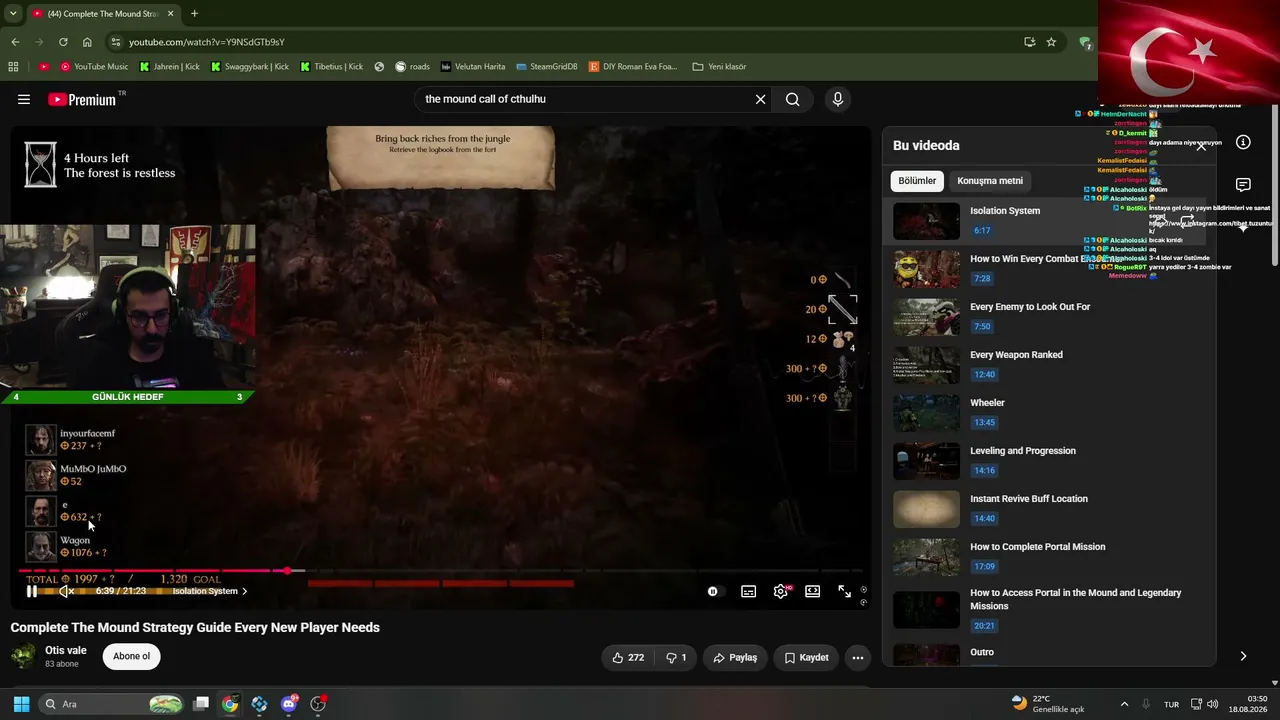The image size is (1280, 720).
Task: Show hidden system tray icons
Action: (x=1124, y=704)
